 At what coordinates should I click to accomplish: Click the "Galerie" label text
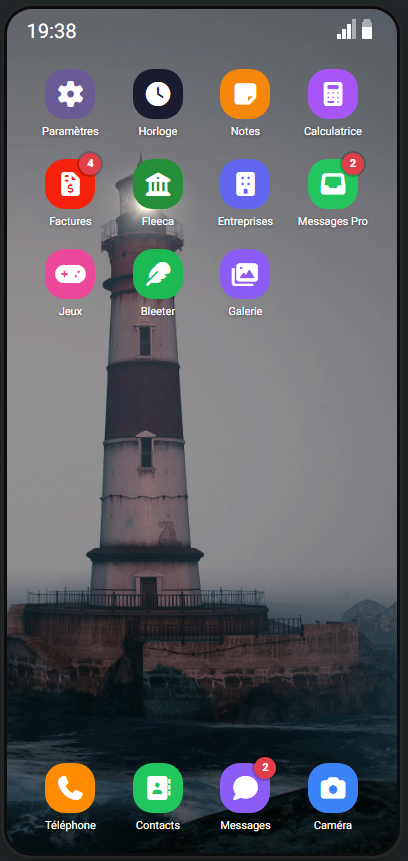[245, 311]
